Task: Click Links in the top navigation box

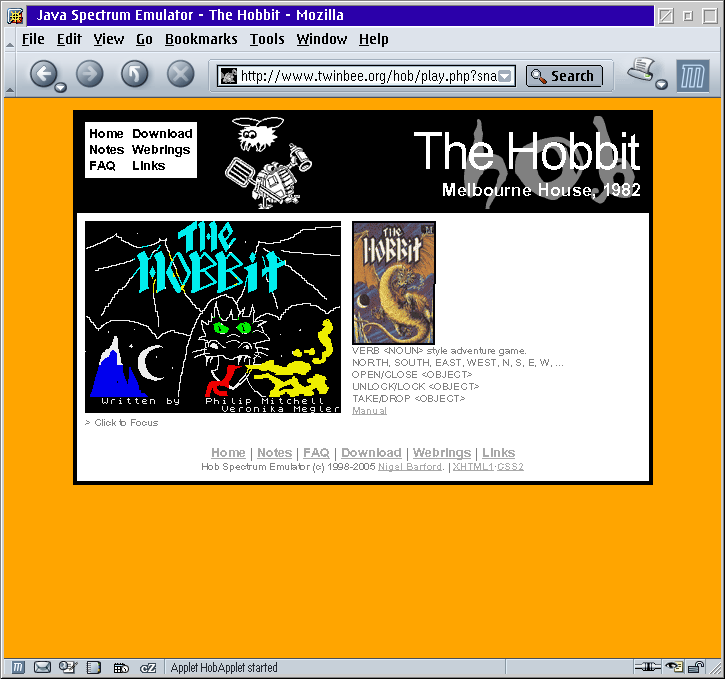Action: (x=148, y=165)
